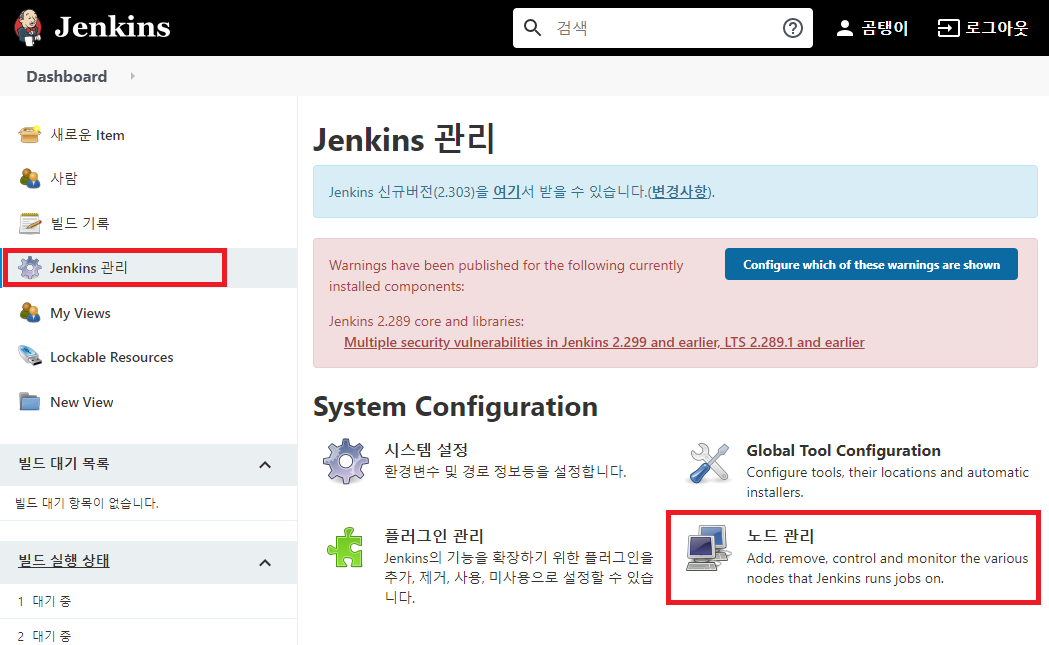1049x645 pixels.
Task: Open the search help question mark icon
Action: point(793,28)
